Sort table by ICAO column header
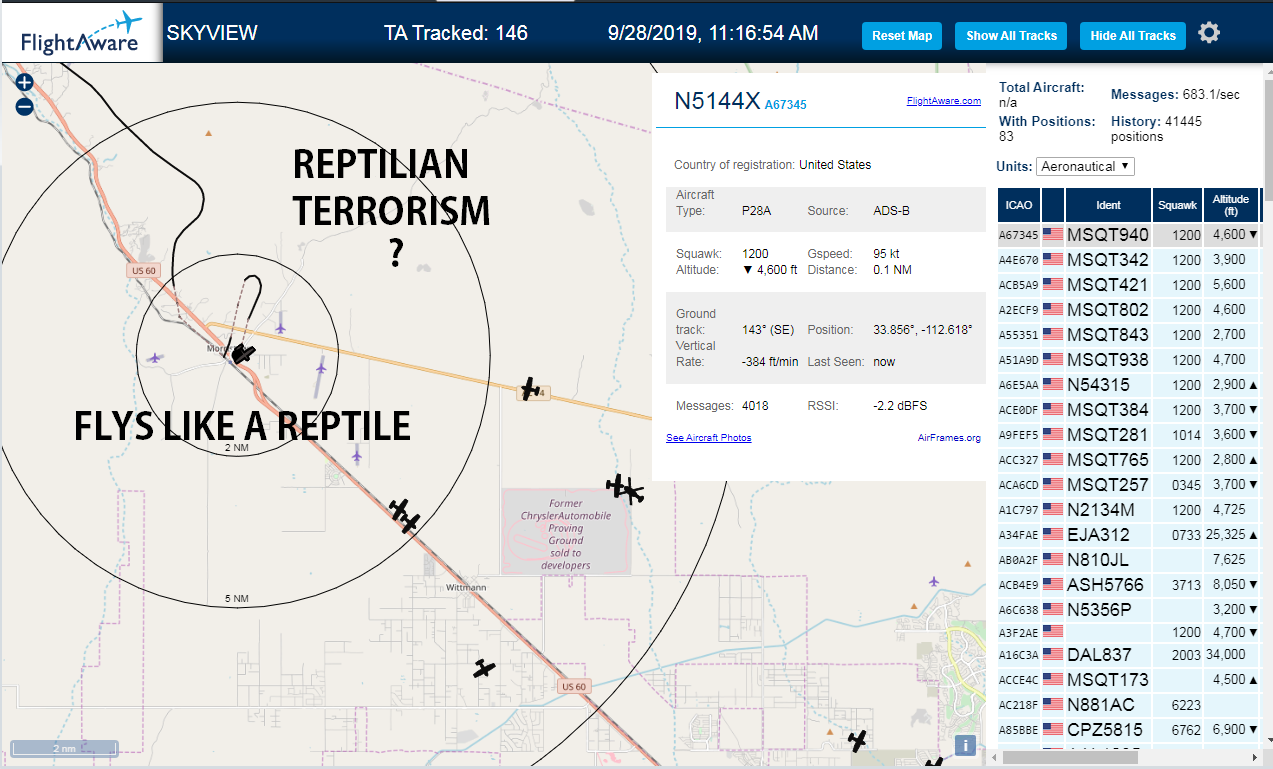The image size is (1273, 769). [x=1019, y=205]
